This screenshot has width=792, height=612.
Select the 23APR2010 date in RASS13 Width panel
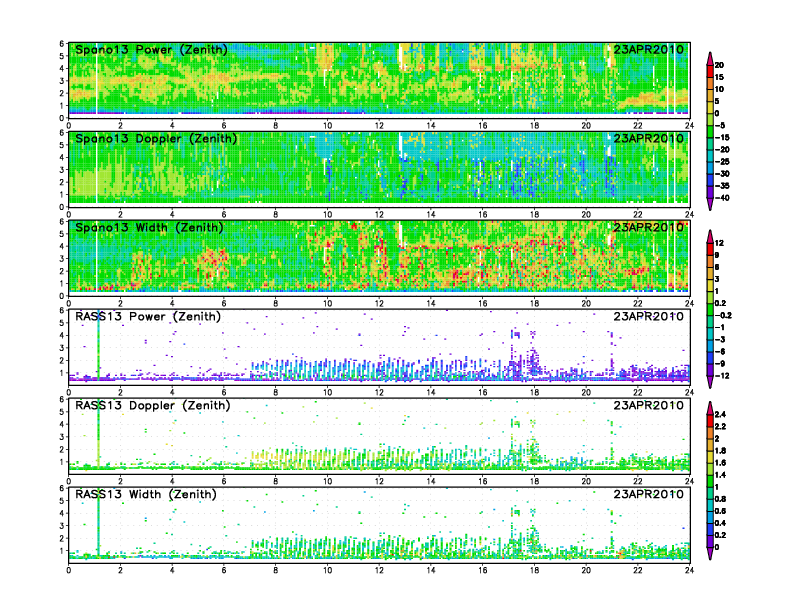tap(649, 494)
